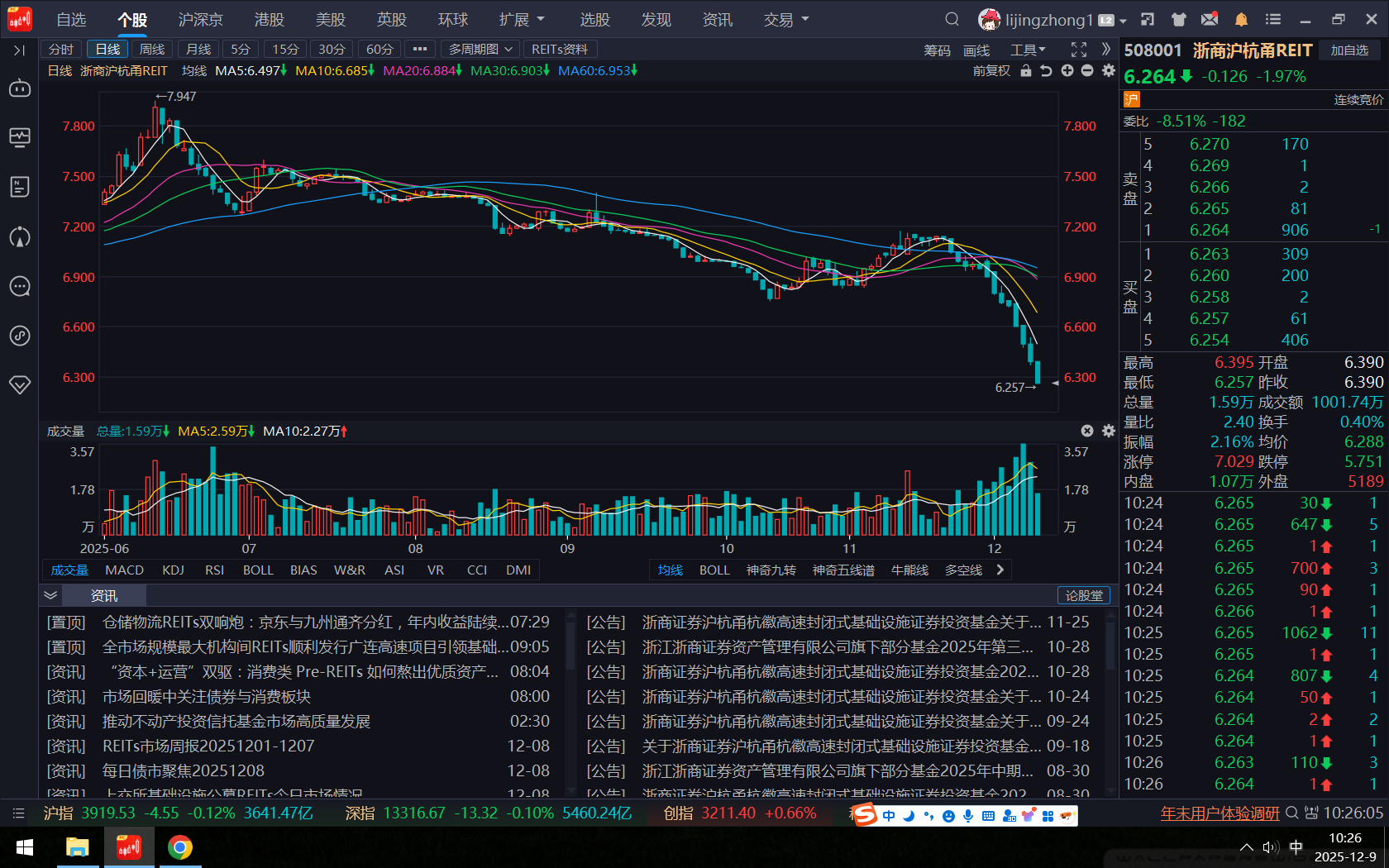Open the monitor chart icon in left sidebar
This screenshot has width=1389, height=868.
click(x=20, y=137)
